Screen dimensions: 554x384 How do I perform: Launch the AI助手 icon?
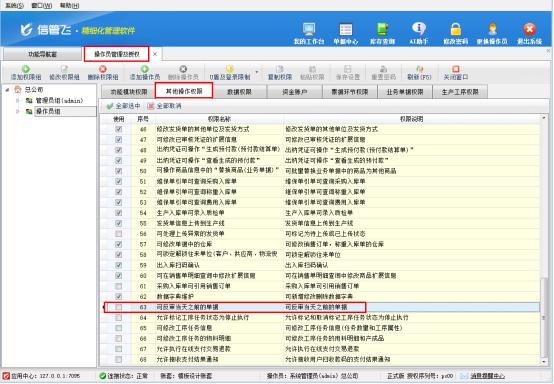pyautogui.click(x=419, y=29)
